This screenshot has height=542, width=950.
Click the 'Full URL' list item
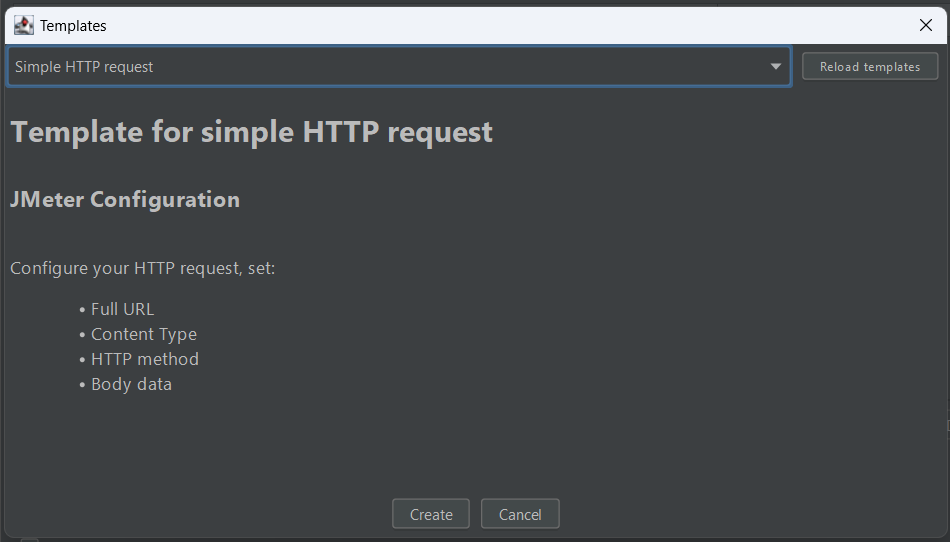tap(122, 309)
